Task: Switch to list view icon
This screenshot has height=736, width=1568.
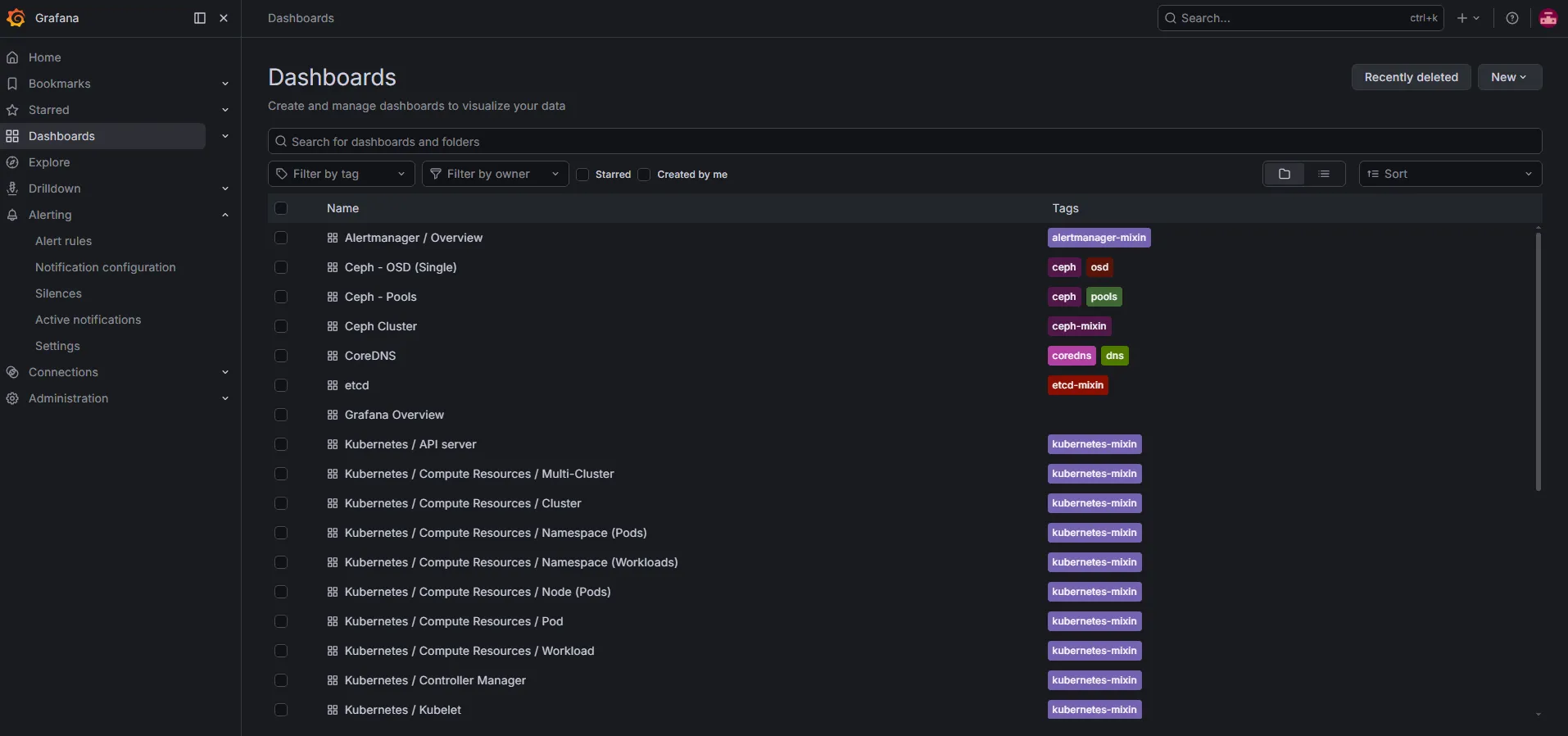Action: click(x=1324, y=174)
